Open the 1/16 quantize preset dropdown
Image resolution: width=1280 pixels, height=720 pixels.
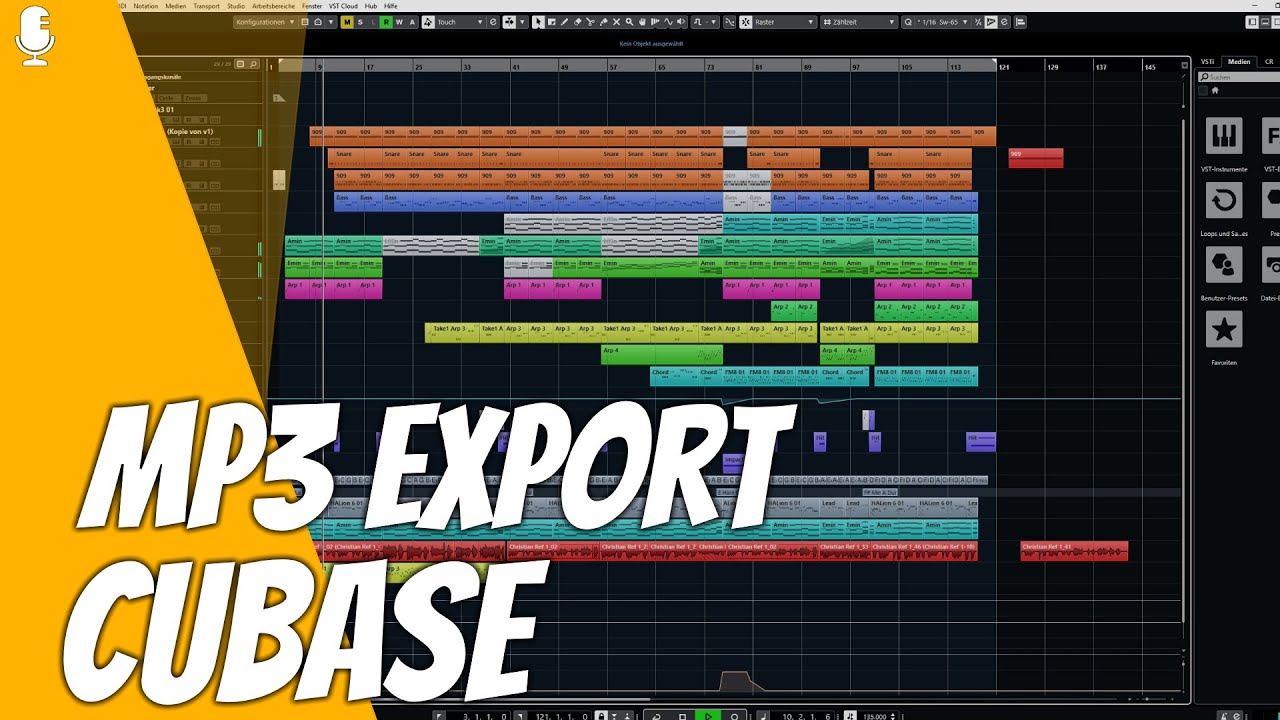[x=944, y=22]
